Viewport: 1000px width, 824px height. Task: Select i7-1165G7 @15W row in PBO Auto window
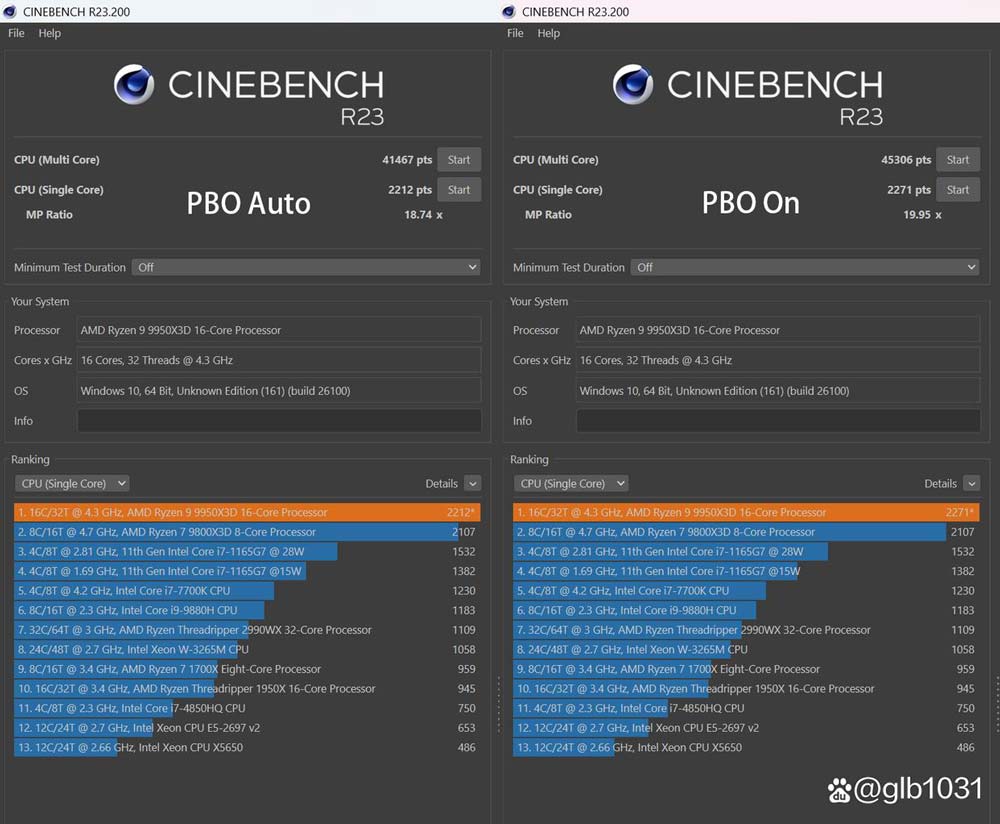click(247, 571)
